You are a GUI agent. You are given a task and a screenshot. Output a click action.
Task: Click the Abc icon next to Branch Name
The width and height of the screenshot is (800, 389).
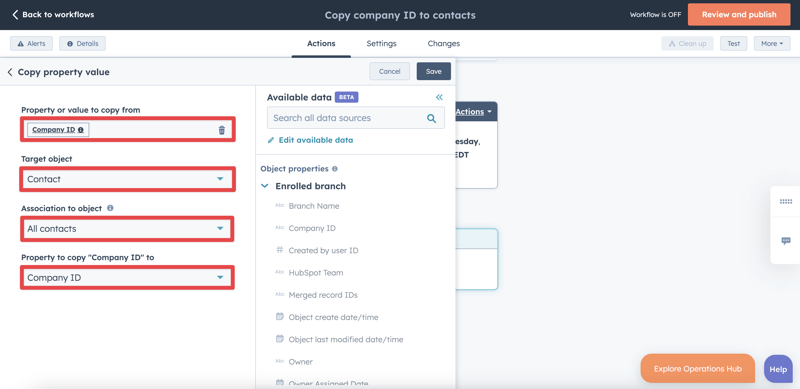(280, 206)
